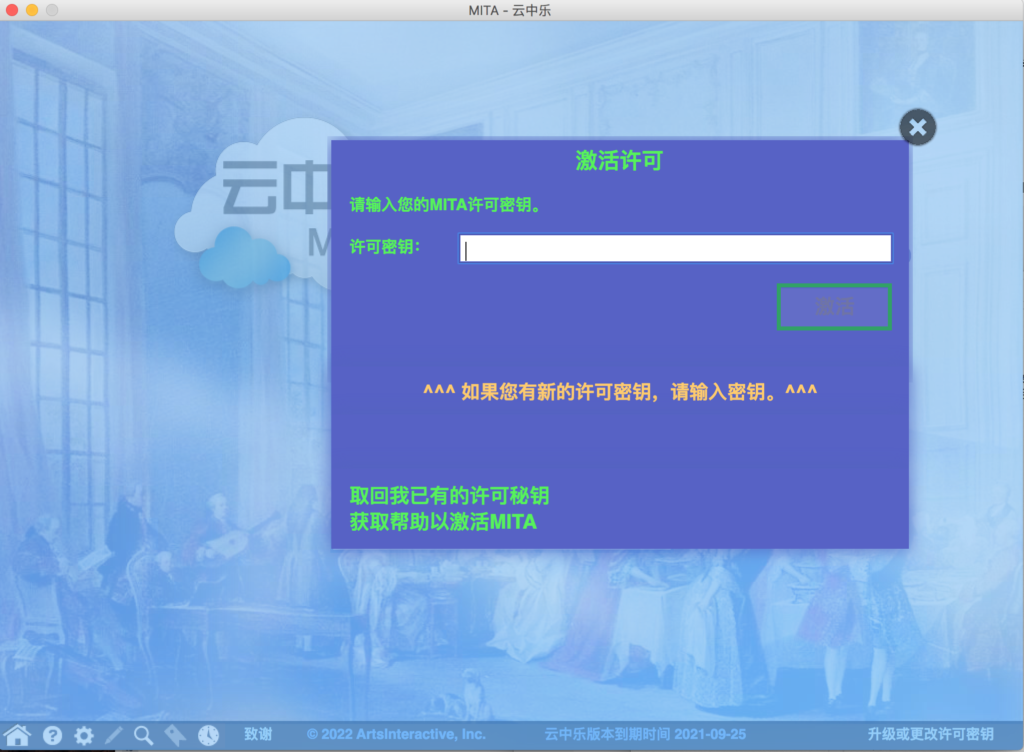Click the 云中乐版本到期时间 expiration text
The height and width of the screenshot is (752, 1024).
pyautogui.click(x=645, y=735)
